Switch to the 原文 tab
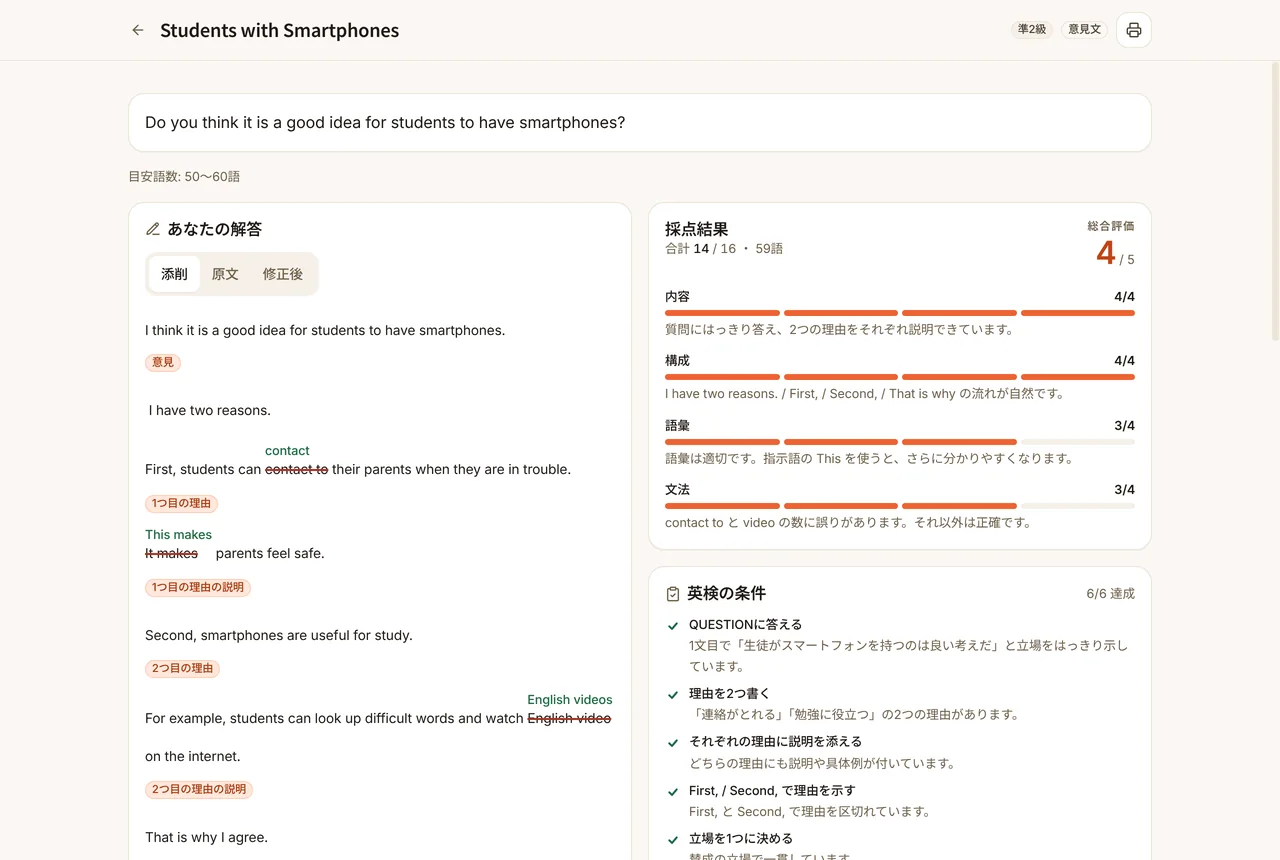The image size is (1280, 860). tap(225, 274)
